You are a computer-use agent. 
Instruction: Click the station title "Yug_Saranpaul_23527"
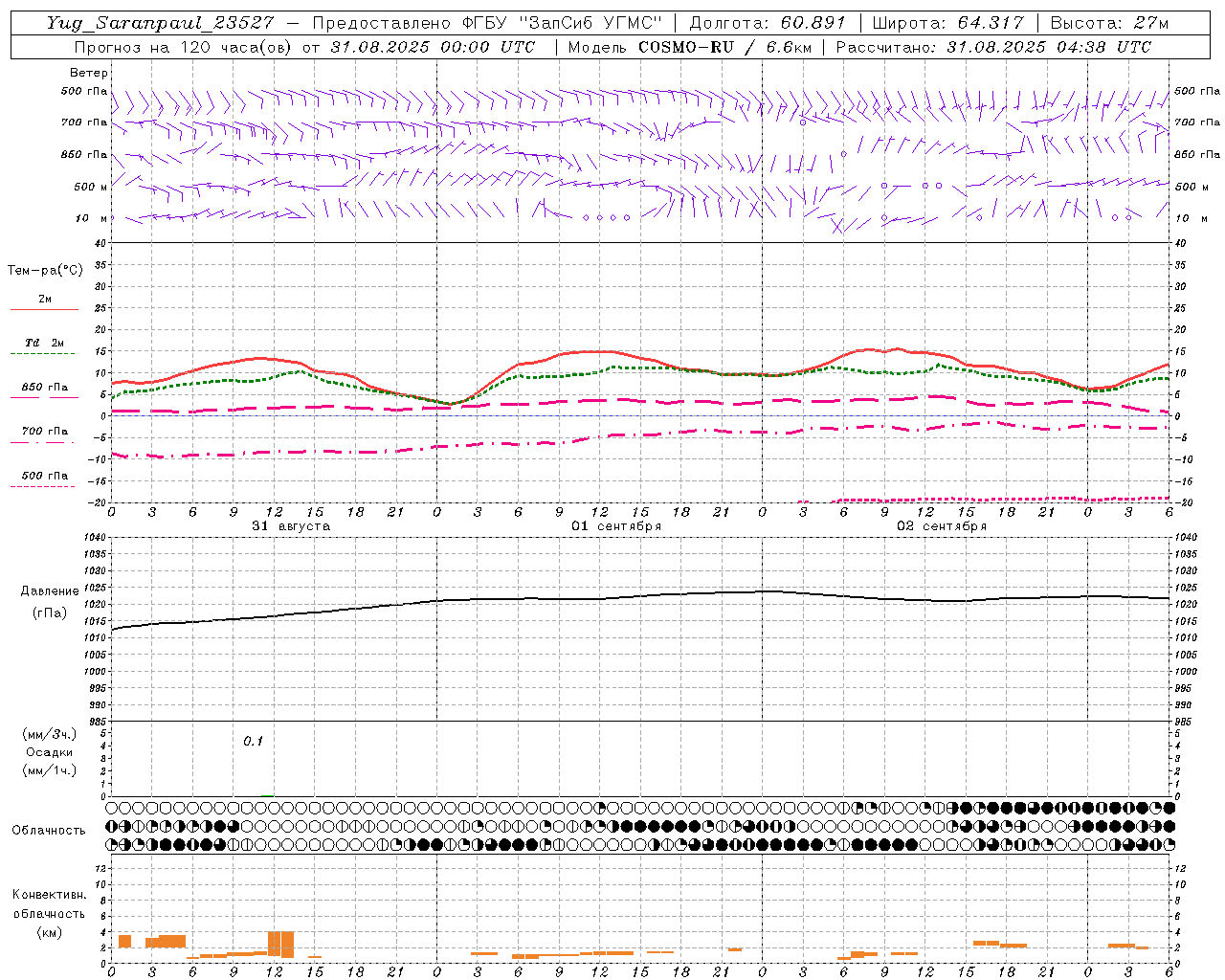pyautogui.click(x=160, y=24)
